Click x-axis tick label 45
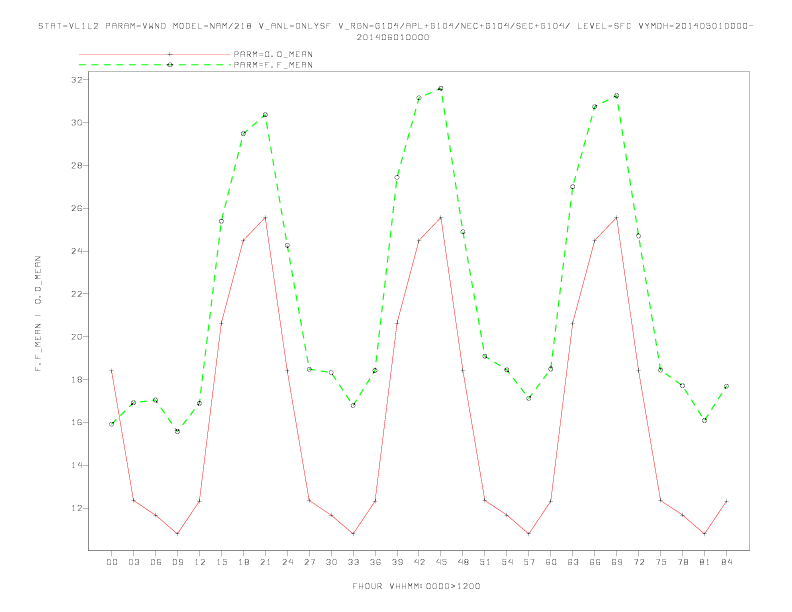Screen dimensions: 792x612 pos(440,562)
